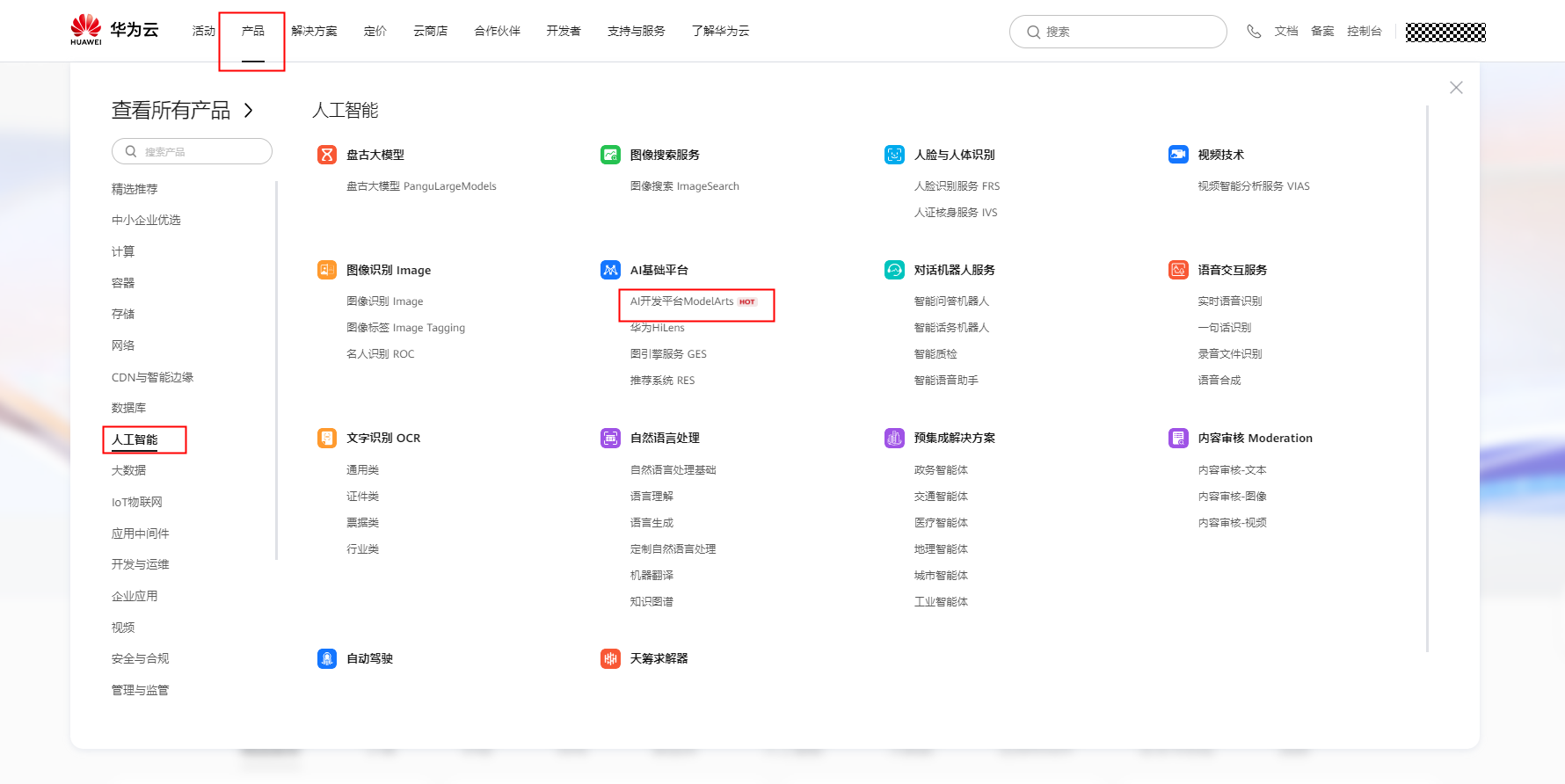Open 医疗智能体 link

click(x=941, y=523)
